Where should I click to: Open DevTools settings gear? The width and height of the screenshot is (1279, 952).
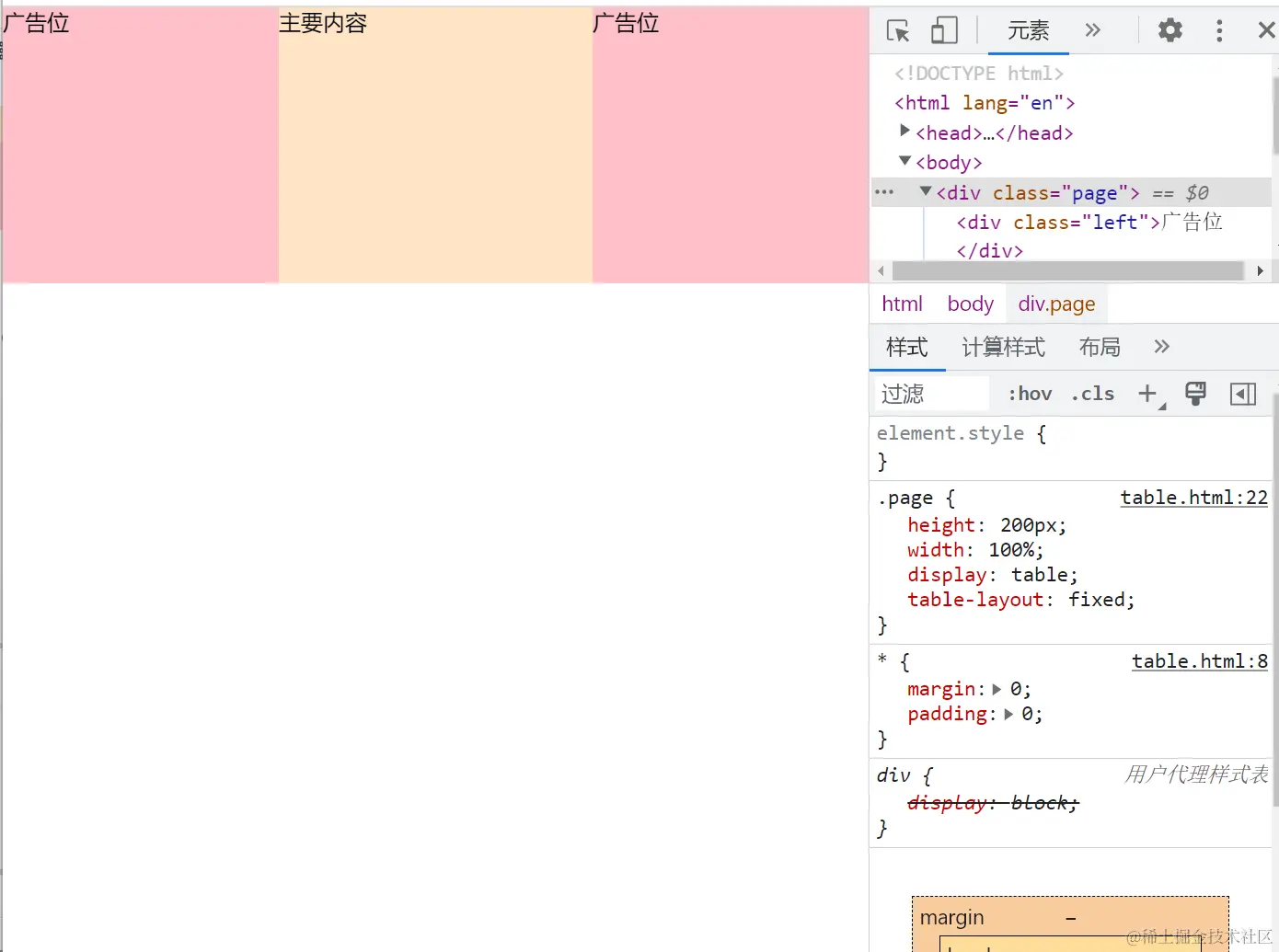coord(1170,30)
